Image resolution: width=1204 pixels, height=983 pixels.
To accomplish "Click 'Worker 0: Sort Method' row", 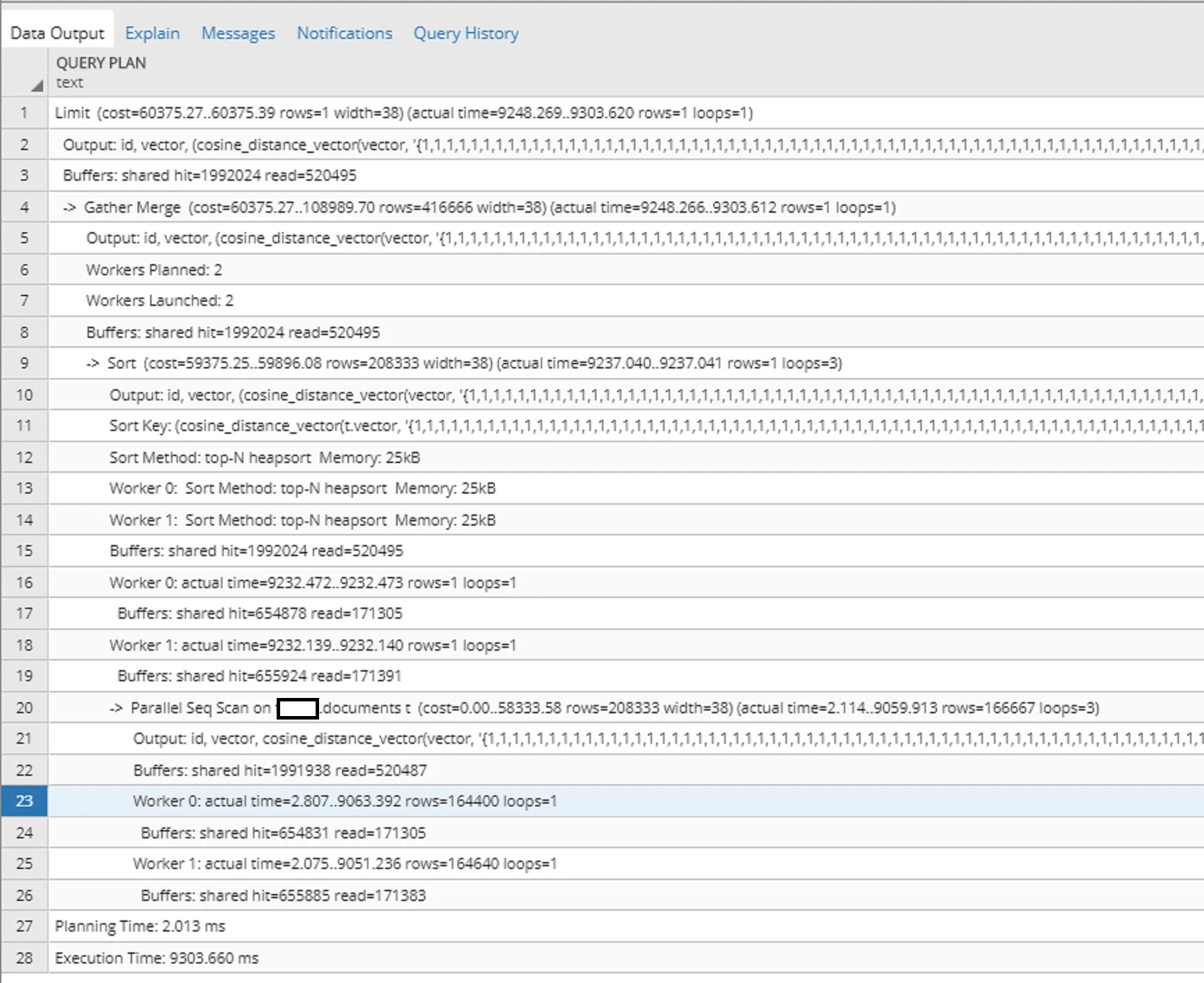I will 302,488.
